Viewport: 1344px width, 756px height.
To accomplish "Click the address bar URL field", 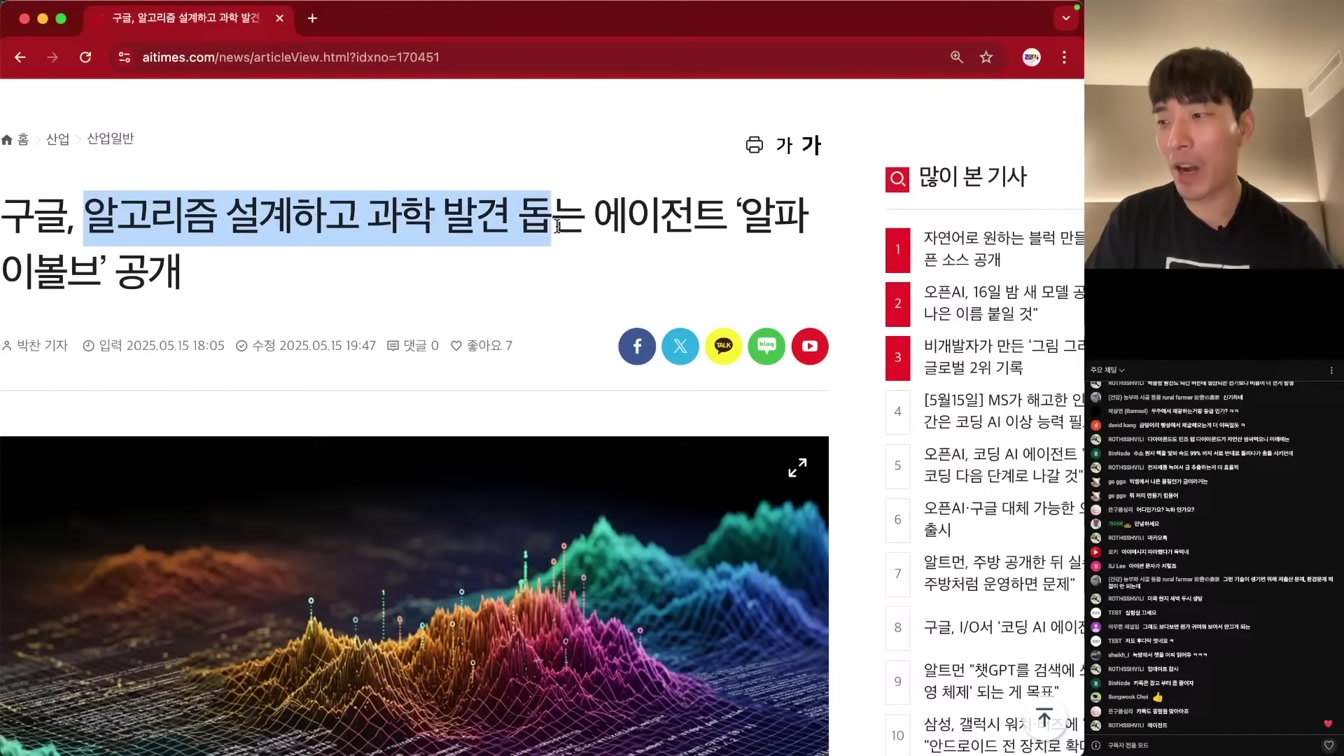I will (x=530, y=57).
